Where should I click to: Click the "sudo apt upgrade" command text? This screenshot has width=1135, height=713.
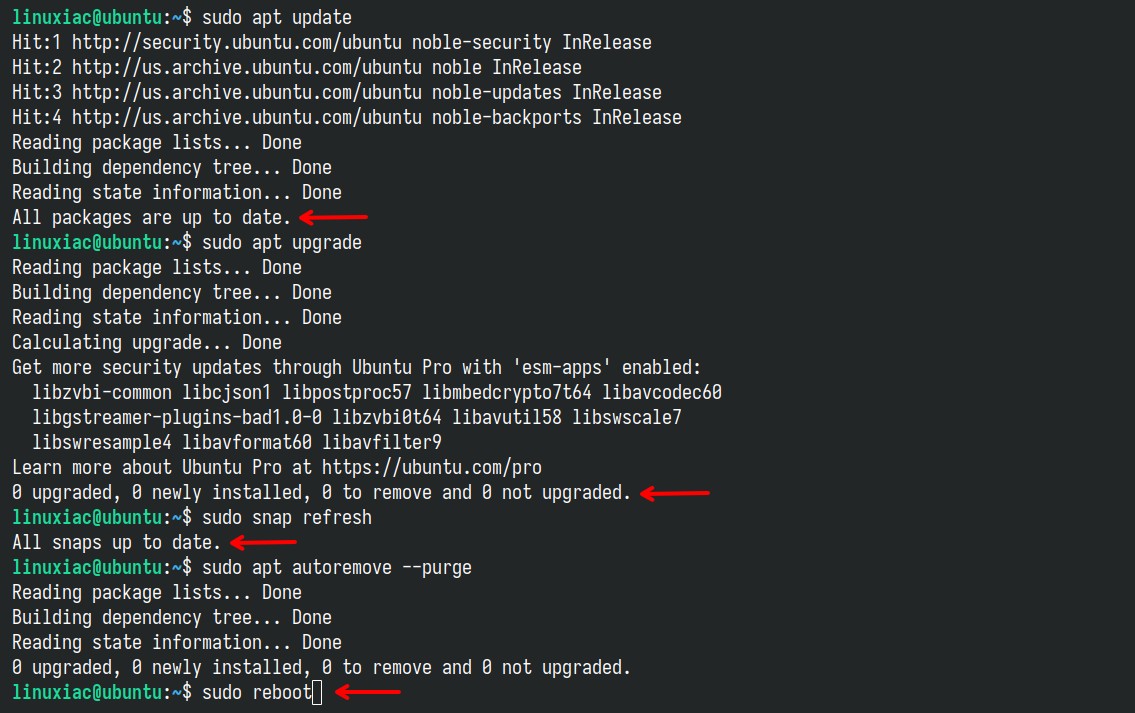(x=281, y=242)
